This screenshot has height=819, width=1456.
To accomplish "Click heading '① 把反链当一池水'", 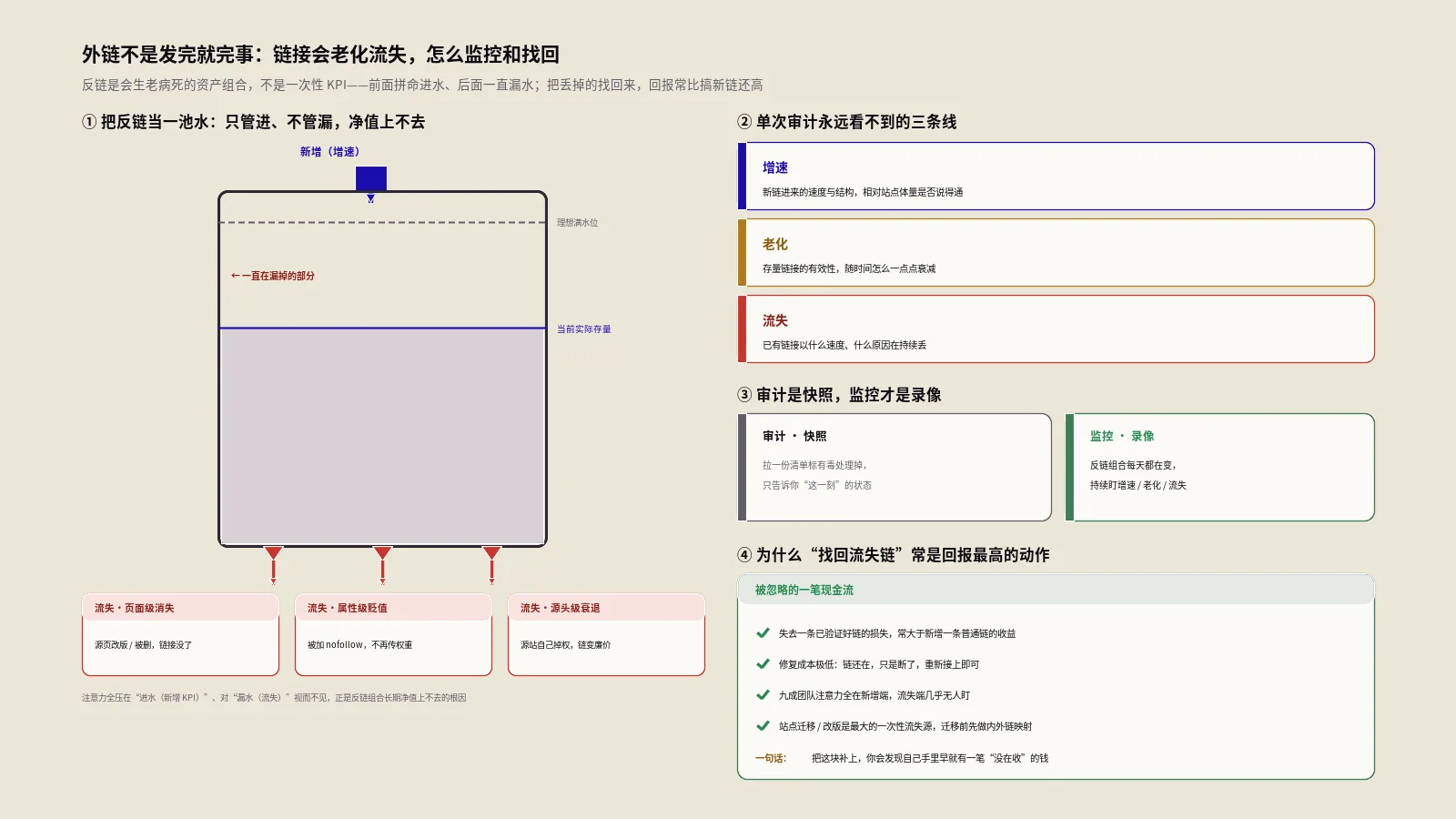I will tap(254, 122).
